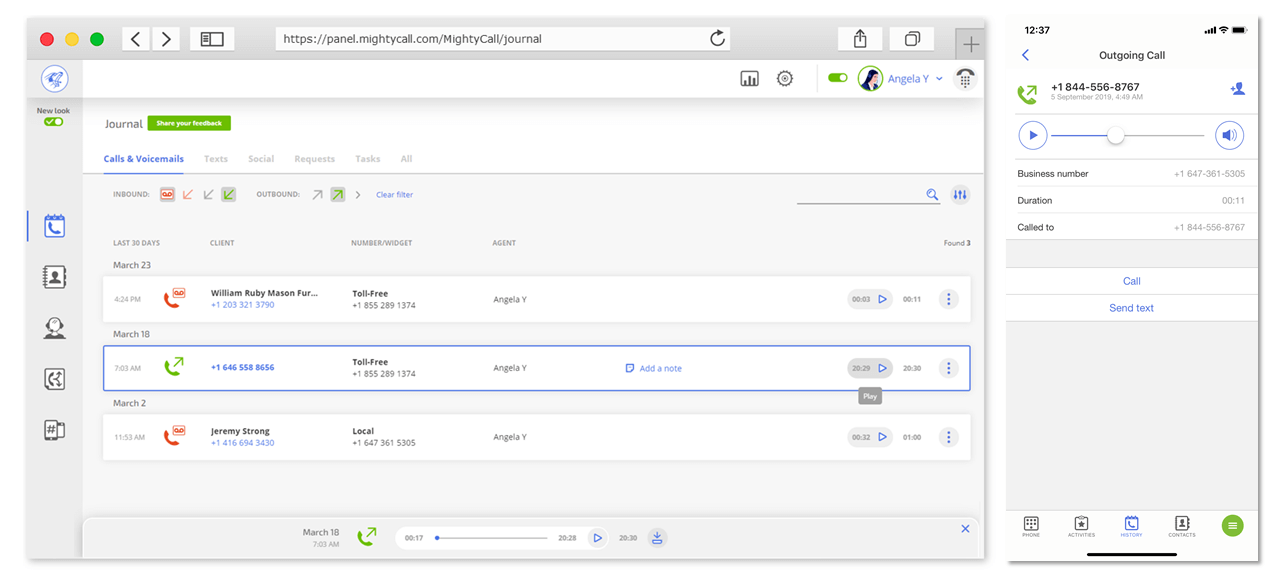Image resolution: width=1280 pixels, height=578 pixels.
Task: Expand the outbound filter options chevron
Action: coord(357,194)
